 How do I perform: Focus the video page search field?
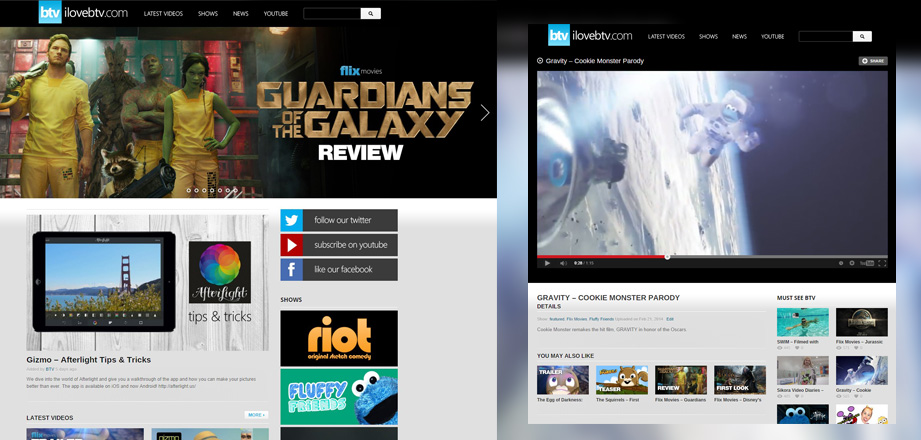826,36
